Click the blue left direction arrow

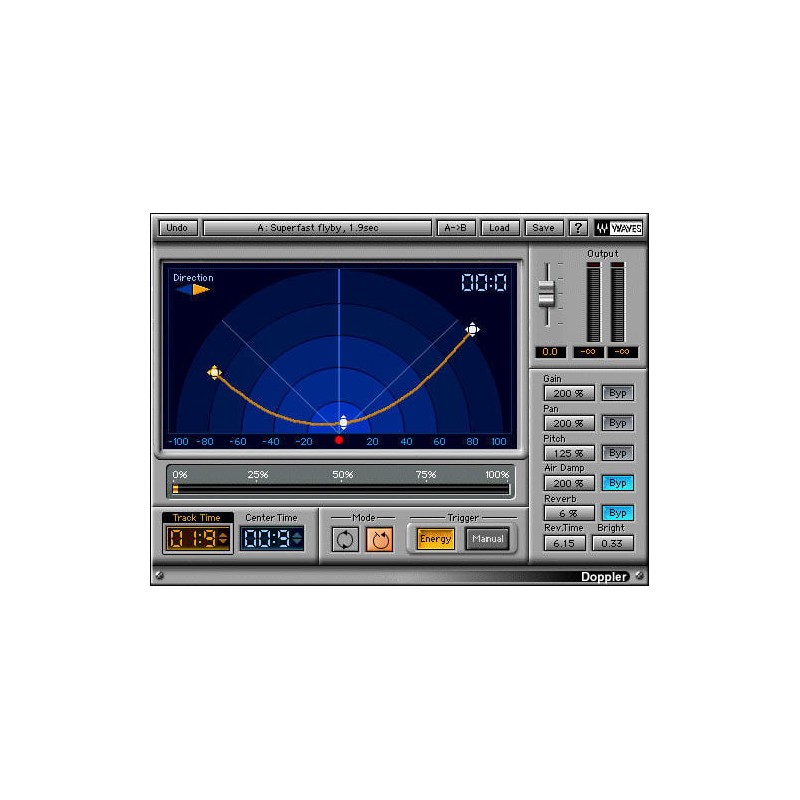click(x=182, y=290)
